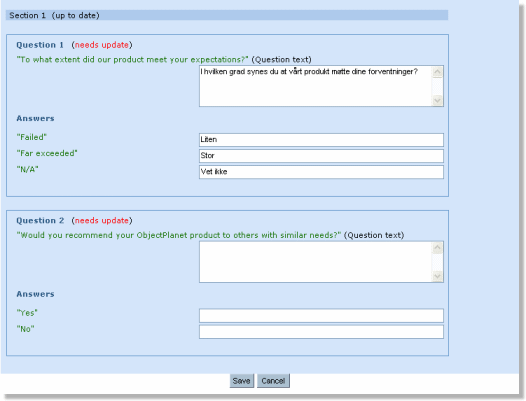Click the Question 2 heading

point(40,220)
